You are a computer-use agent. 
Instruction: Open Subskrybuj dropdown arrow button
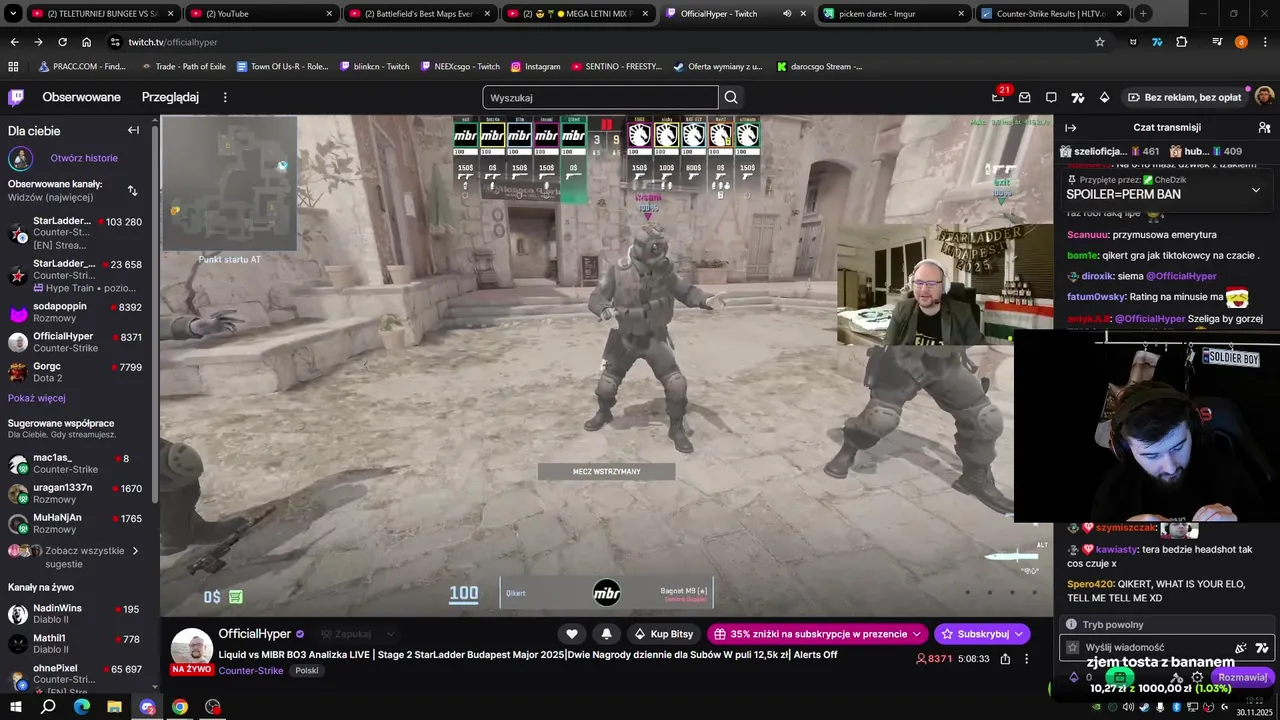click(1019, 634)
